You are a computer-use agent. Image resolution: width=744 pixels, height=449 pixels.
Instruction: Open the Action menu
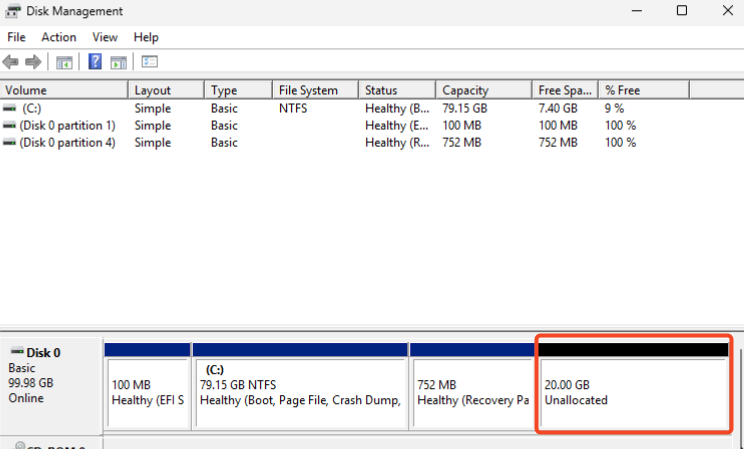[59, 37]
